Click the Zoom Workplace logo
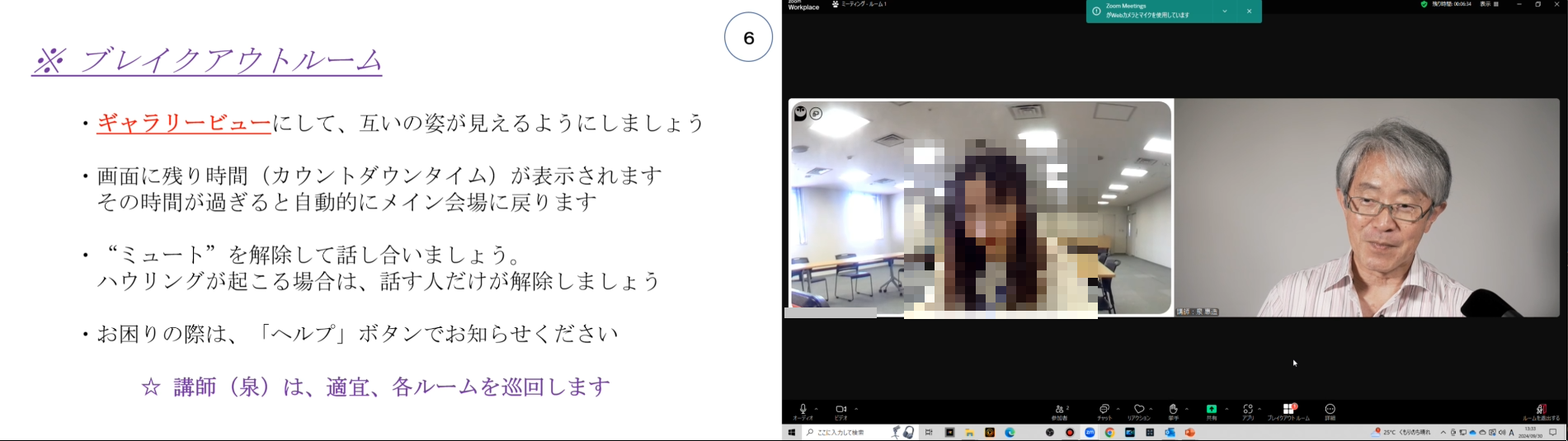The height and width of the screenshot is (441, 1568). click(x=803, y=5)
